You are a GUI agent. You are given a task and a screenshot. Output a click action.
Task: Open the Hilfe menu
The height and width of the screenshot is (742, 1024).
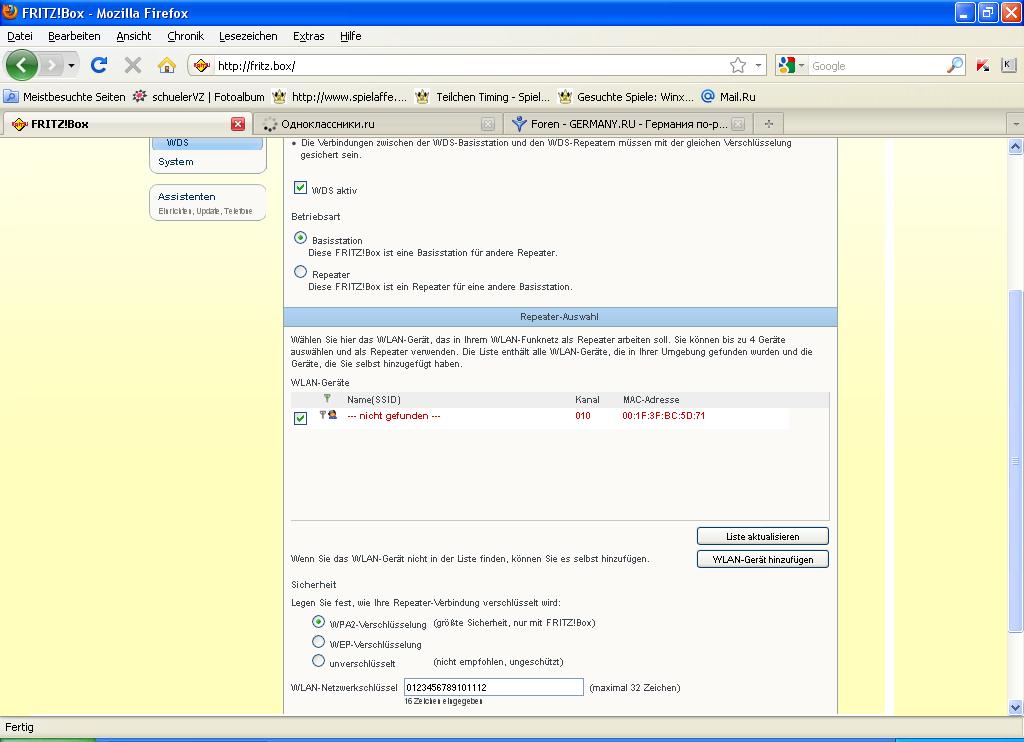(x=350, y=36)
